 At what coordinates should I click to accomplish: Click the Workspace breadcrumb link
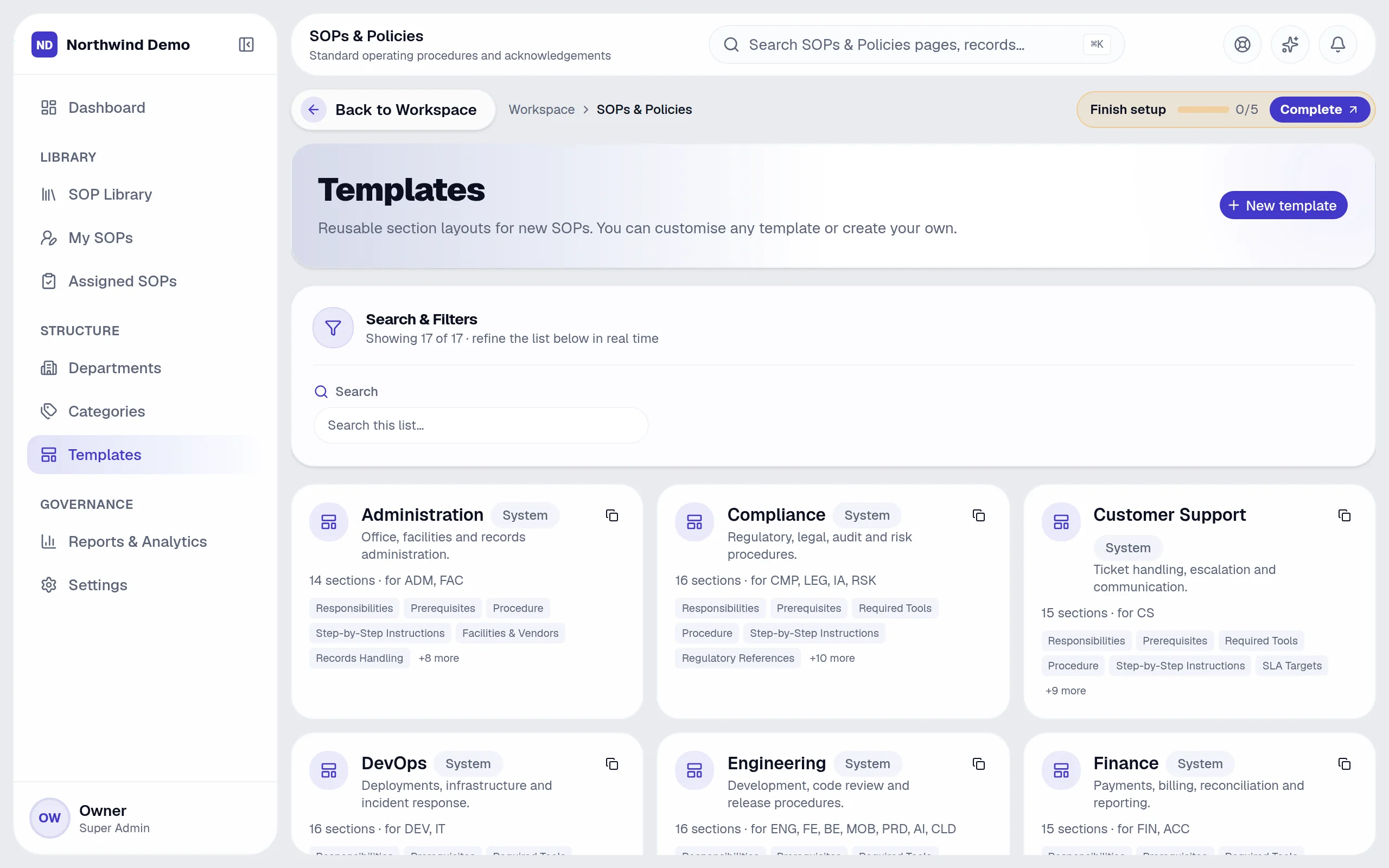[x=541, y=110]
